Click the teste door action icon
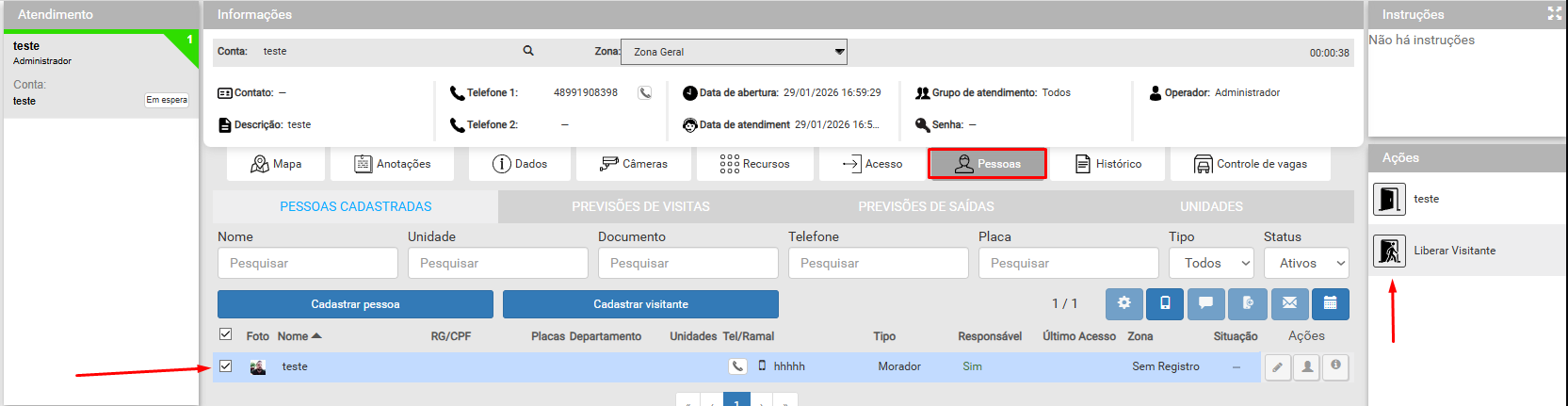 (1389, 199)
